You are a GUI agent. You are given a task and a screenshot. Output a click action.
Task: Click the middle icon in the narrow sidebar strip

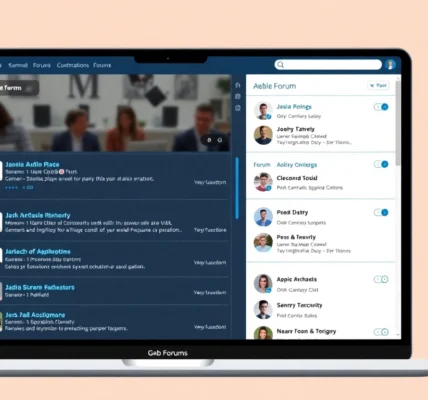click(238, 96)
